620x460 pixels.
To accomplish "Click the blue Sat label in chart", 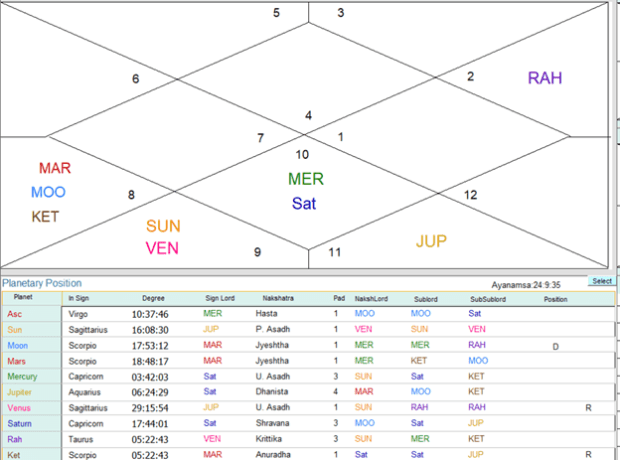I will click(x=305, y=204).
